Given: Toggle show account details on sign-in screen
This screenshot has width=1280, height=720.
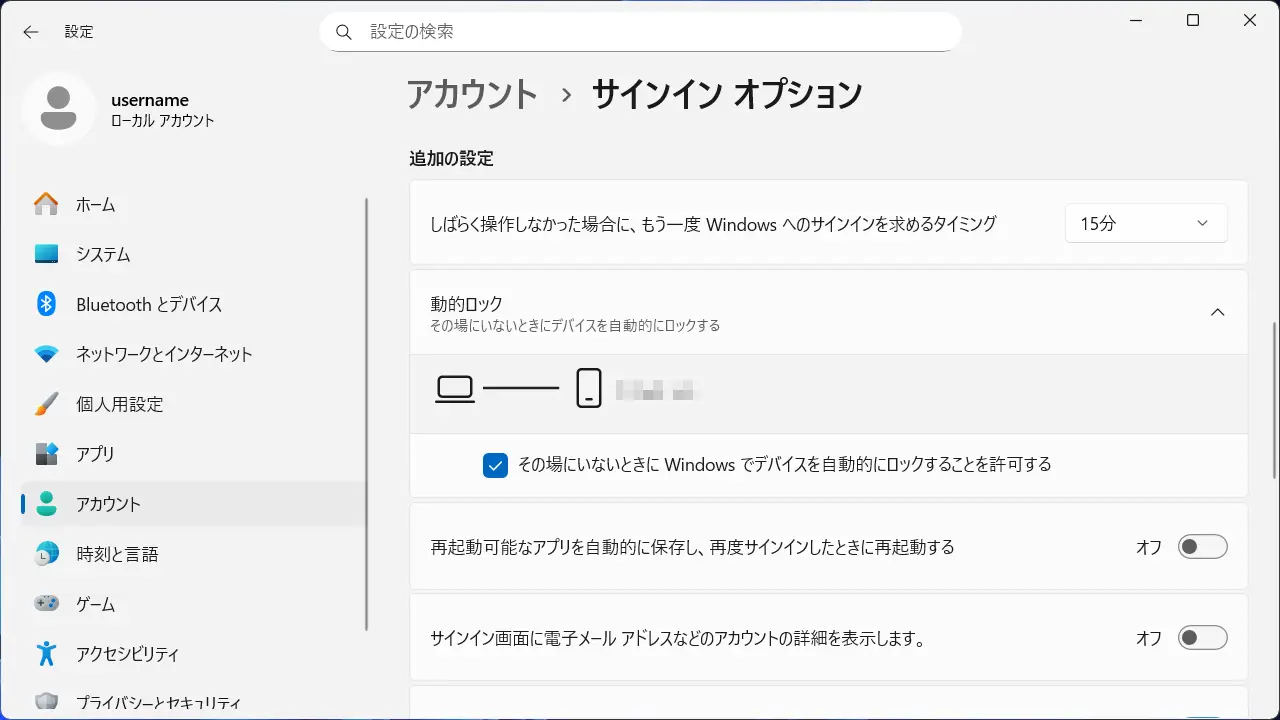Looking at the screenshot, I should tap(1201, 638).
